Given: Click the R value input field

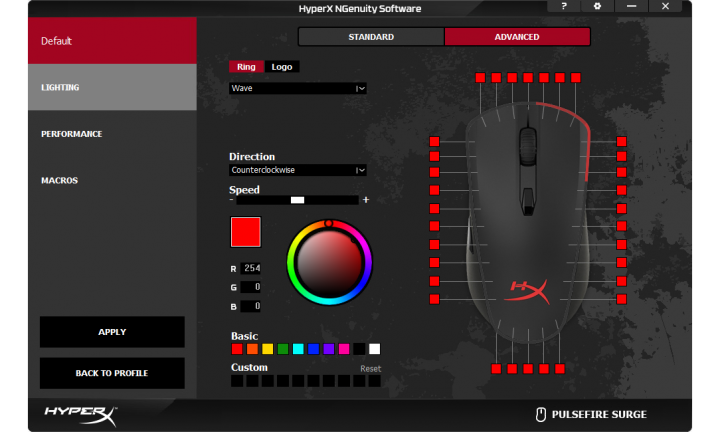Looking at the screenshot, I should 251,268.
